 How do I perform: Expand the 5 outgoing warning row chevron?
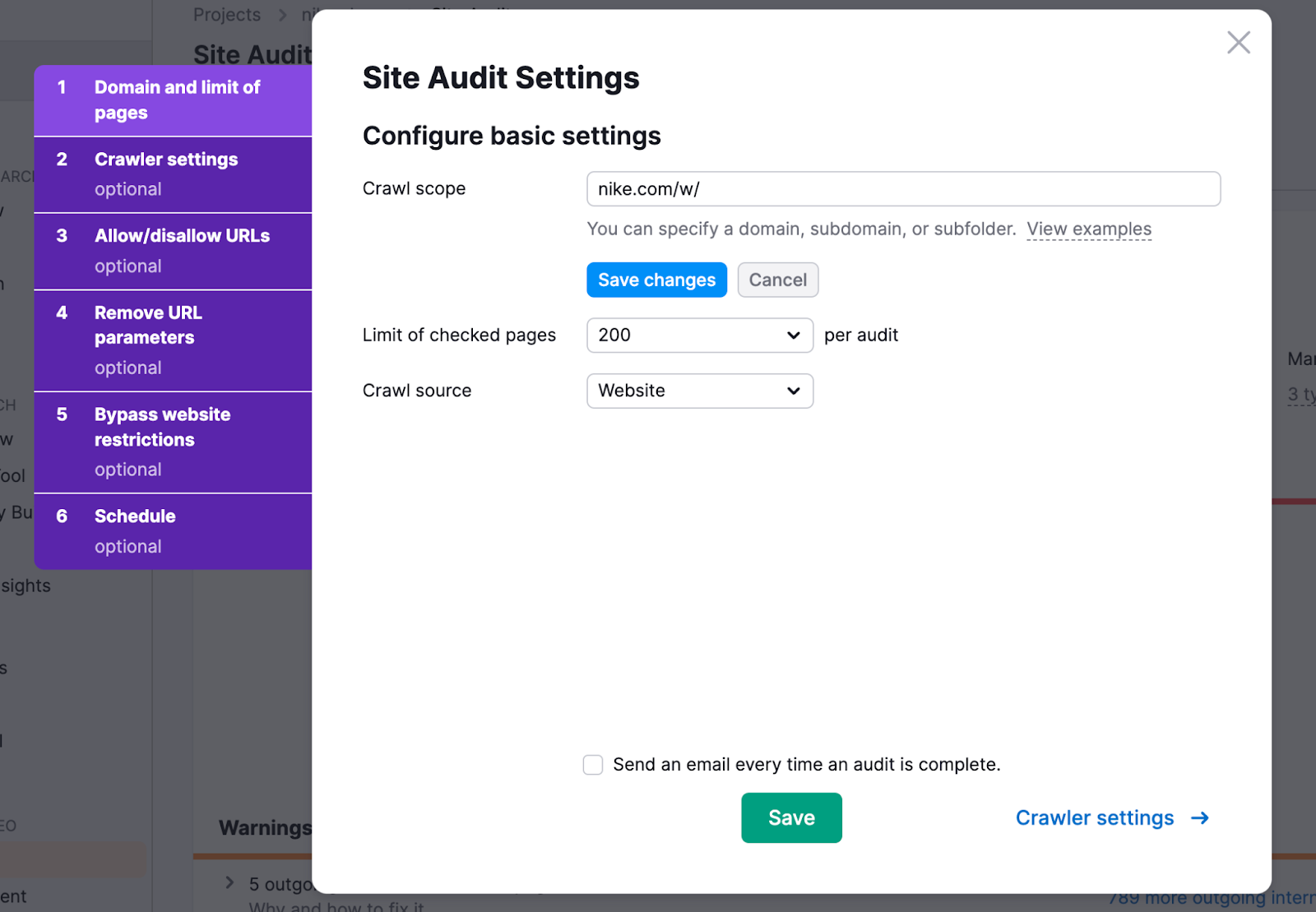pyautogui.click(x=229, y=883)
